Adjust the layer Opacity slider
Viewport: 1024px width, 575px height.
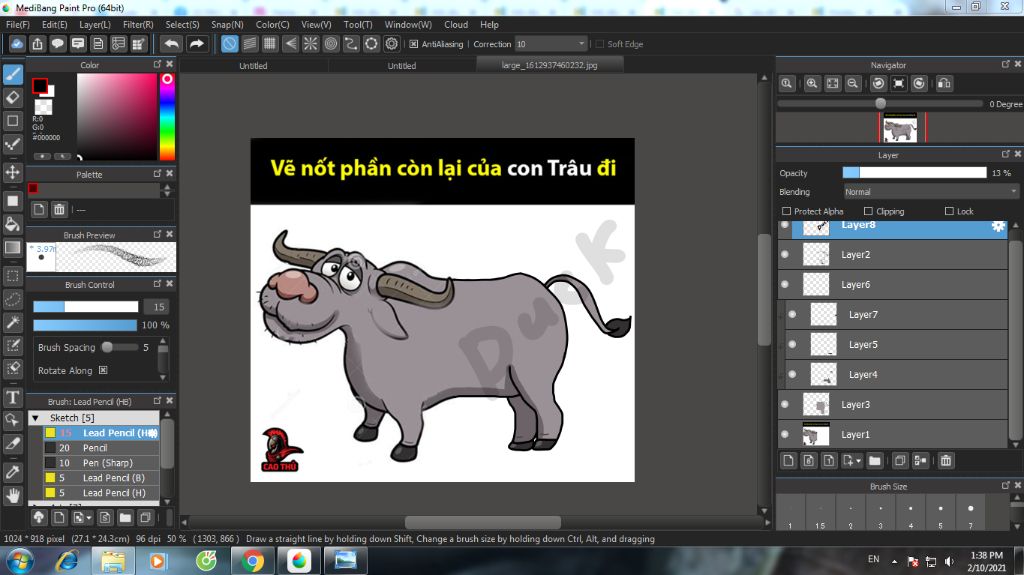[914, 172]
